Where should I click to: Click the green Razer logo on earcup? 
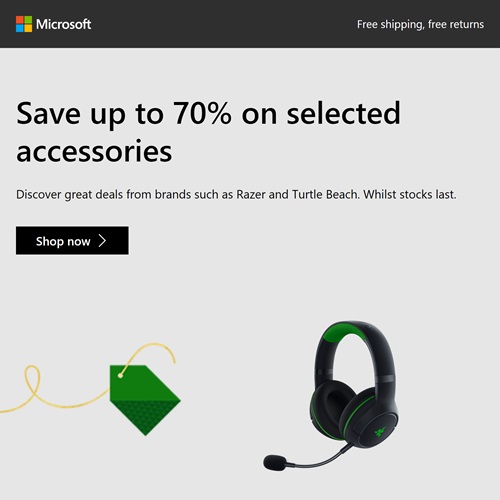tap(379, 432)
